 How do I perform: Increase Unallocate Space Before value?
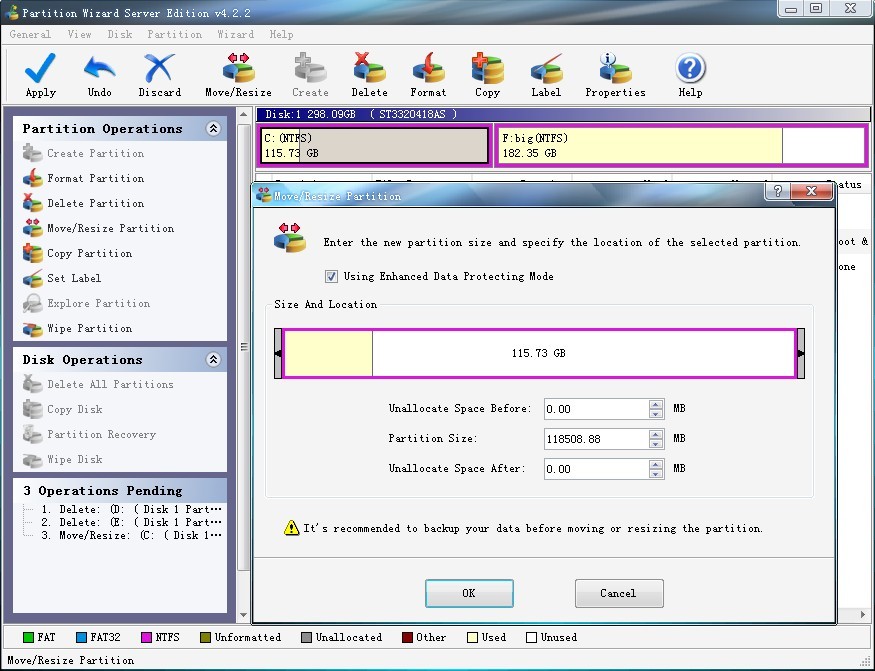(656, 404)
